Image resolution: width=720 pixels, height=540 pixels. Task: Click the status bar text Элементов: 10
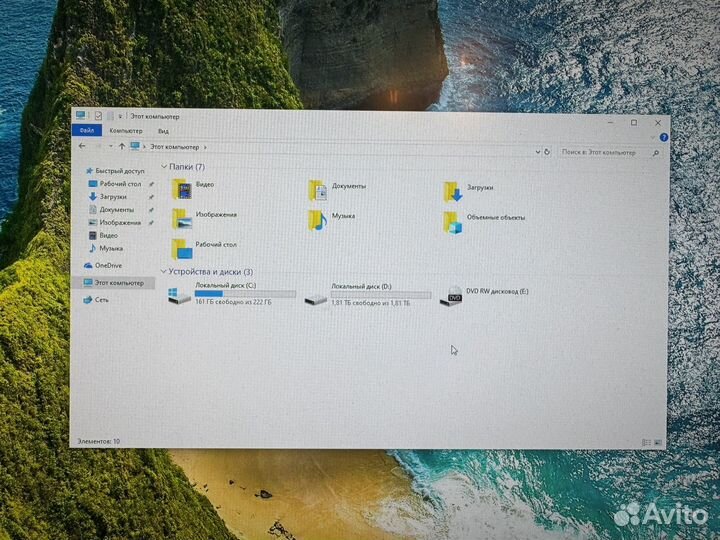click(98, 441)
